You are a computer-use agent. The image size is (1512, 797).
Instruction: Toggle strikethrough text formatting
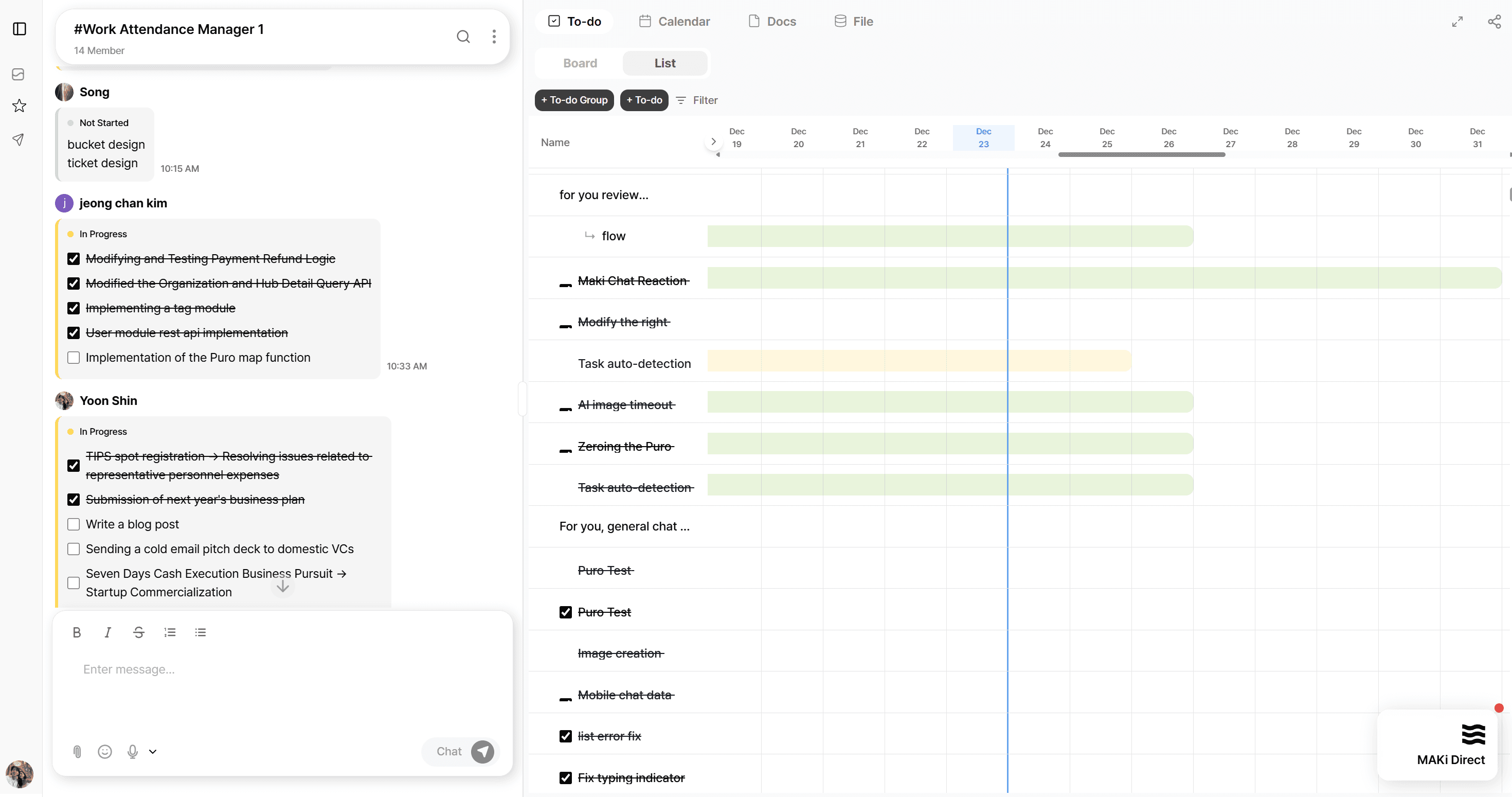coord(138,632)
